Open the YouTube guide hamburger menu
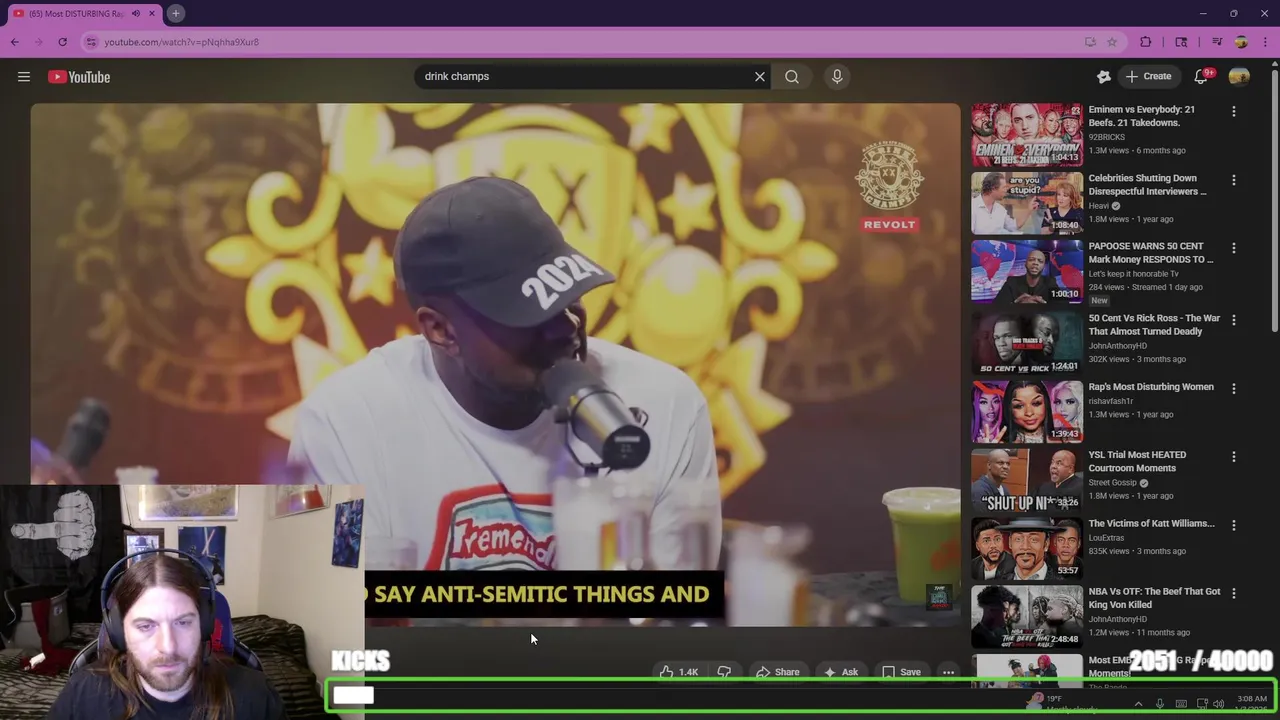 [24, 77]
